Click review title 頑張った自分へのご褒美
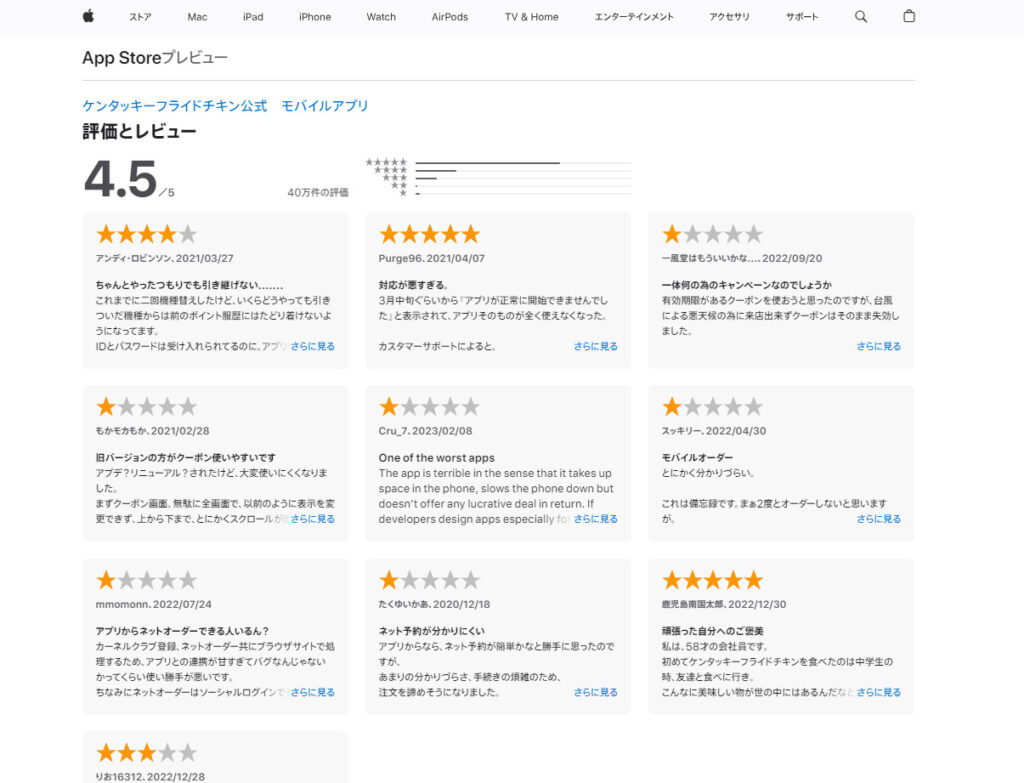Screen dimensions: 1024x783 point(712,631)
